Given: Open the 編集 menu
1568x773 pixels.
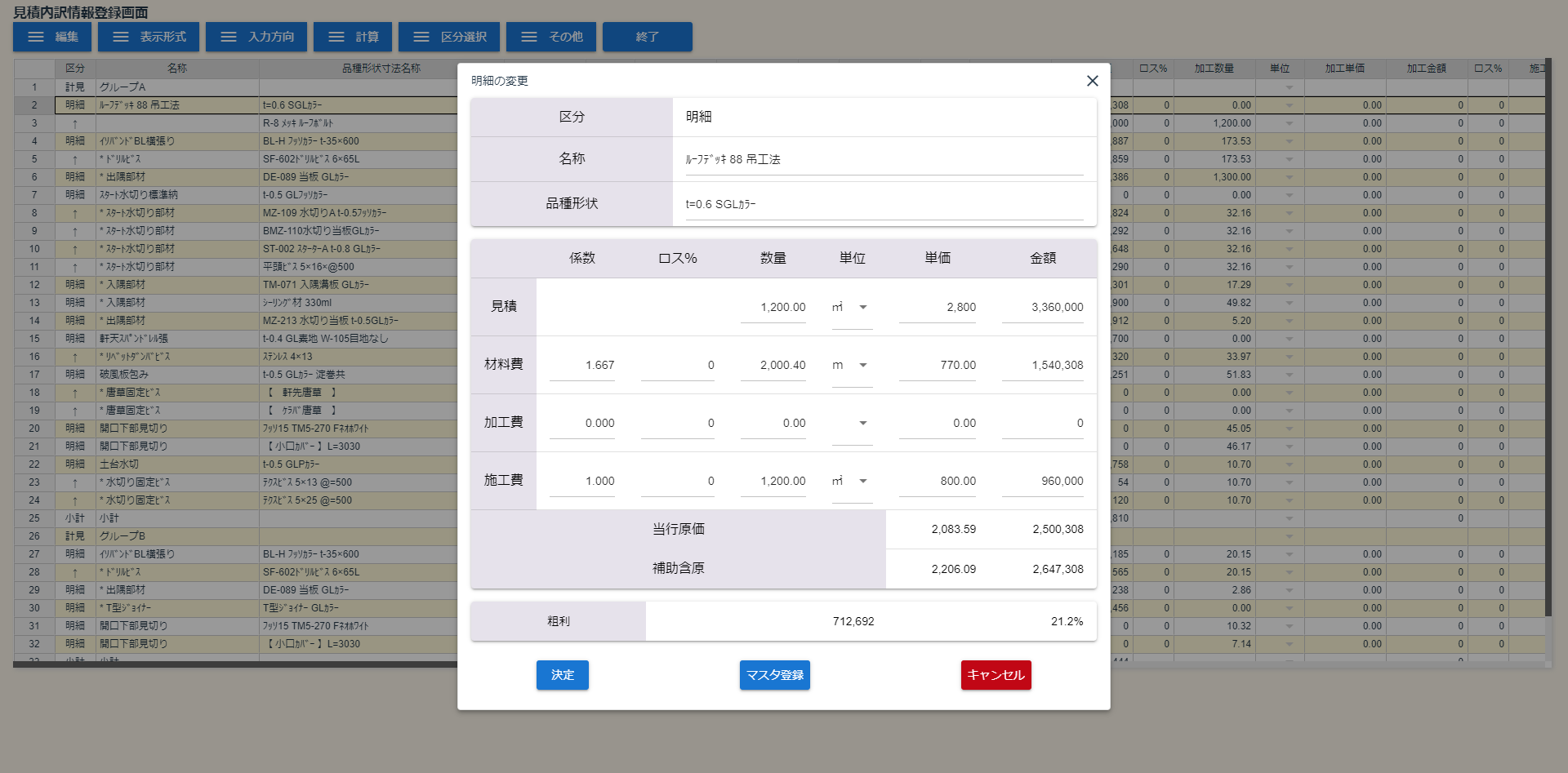Looking at the screenshot, I should click(x=53, y=37).
